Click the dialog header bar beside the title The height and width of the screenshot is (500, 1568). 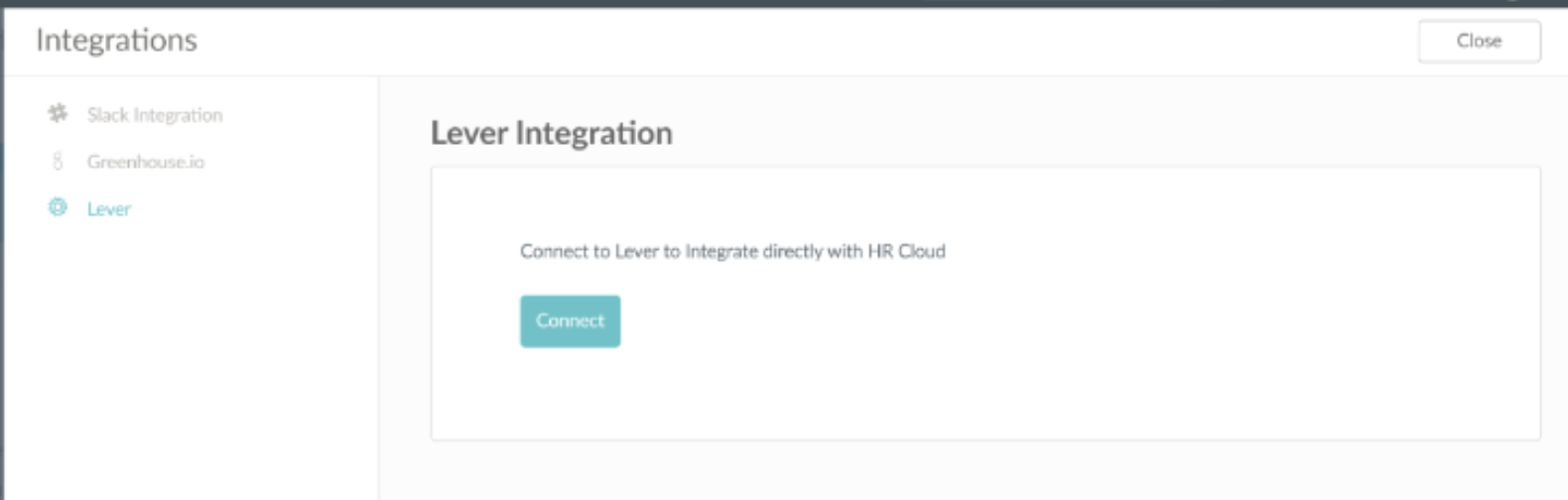point(794,41)
